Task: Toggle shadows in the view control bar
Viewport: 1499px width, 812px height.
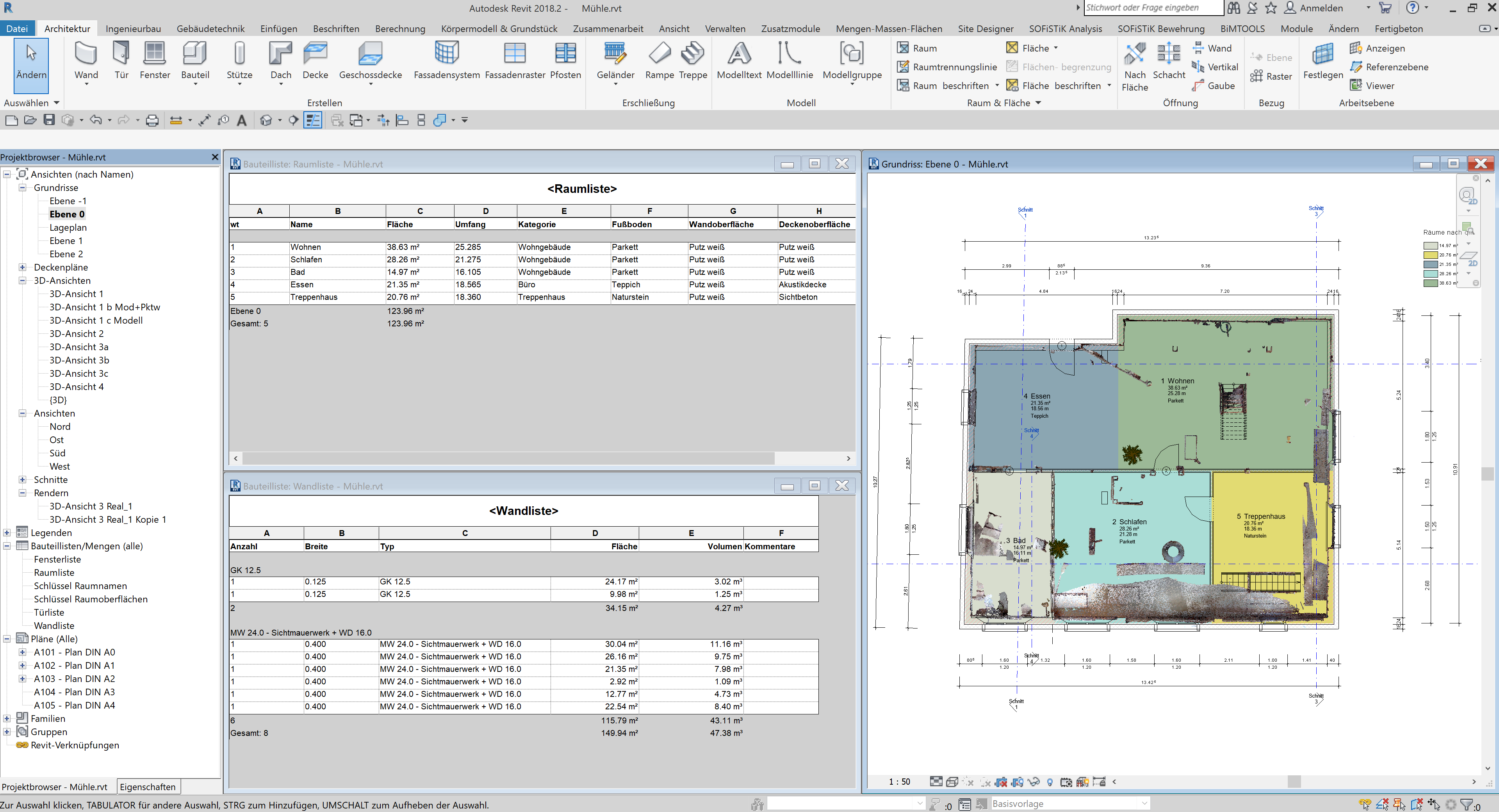Action: (986, 782)
